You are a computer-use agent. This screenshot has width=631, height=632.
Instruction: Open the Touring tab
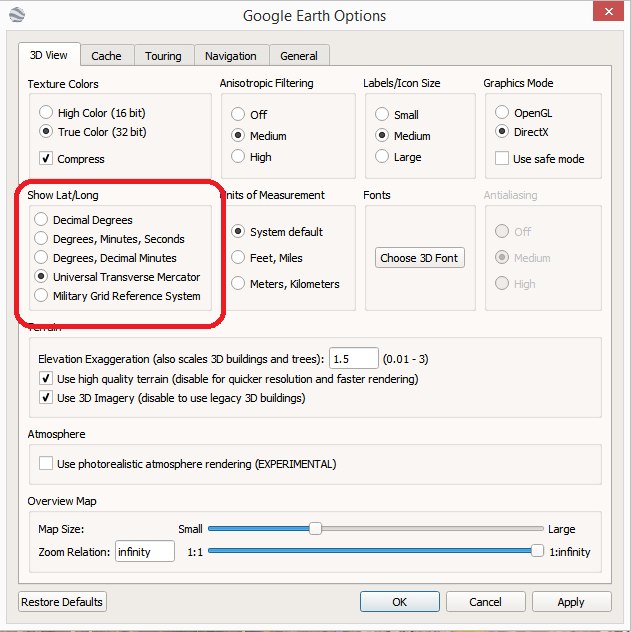coord(163,56)
